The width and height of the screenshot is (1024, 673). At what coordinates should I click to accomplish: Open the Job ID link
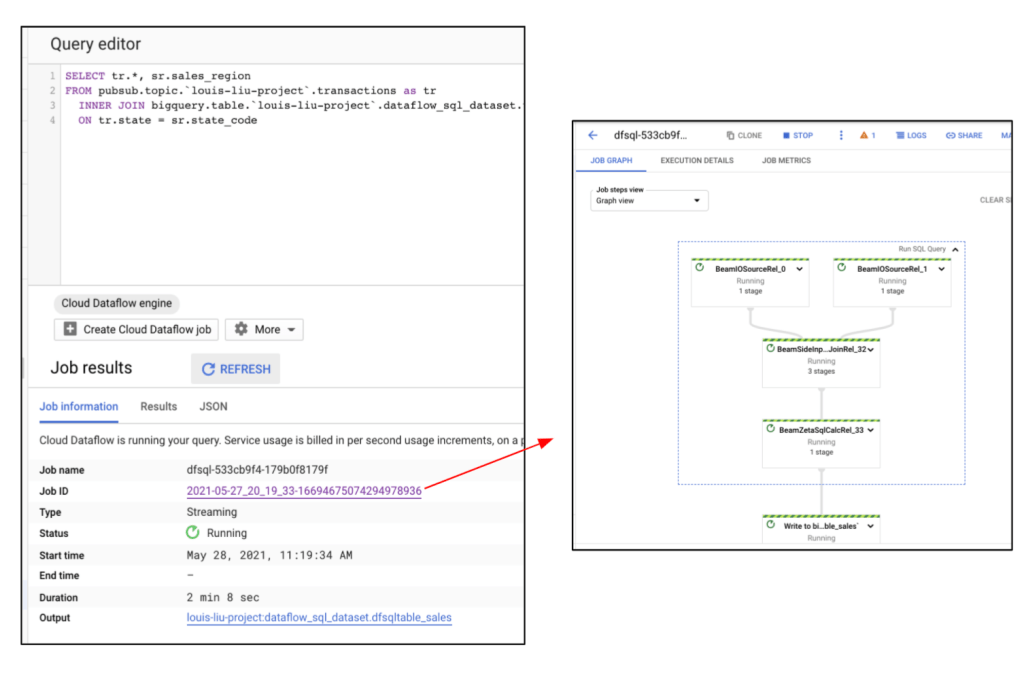tap(304, 491)
